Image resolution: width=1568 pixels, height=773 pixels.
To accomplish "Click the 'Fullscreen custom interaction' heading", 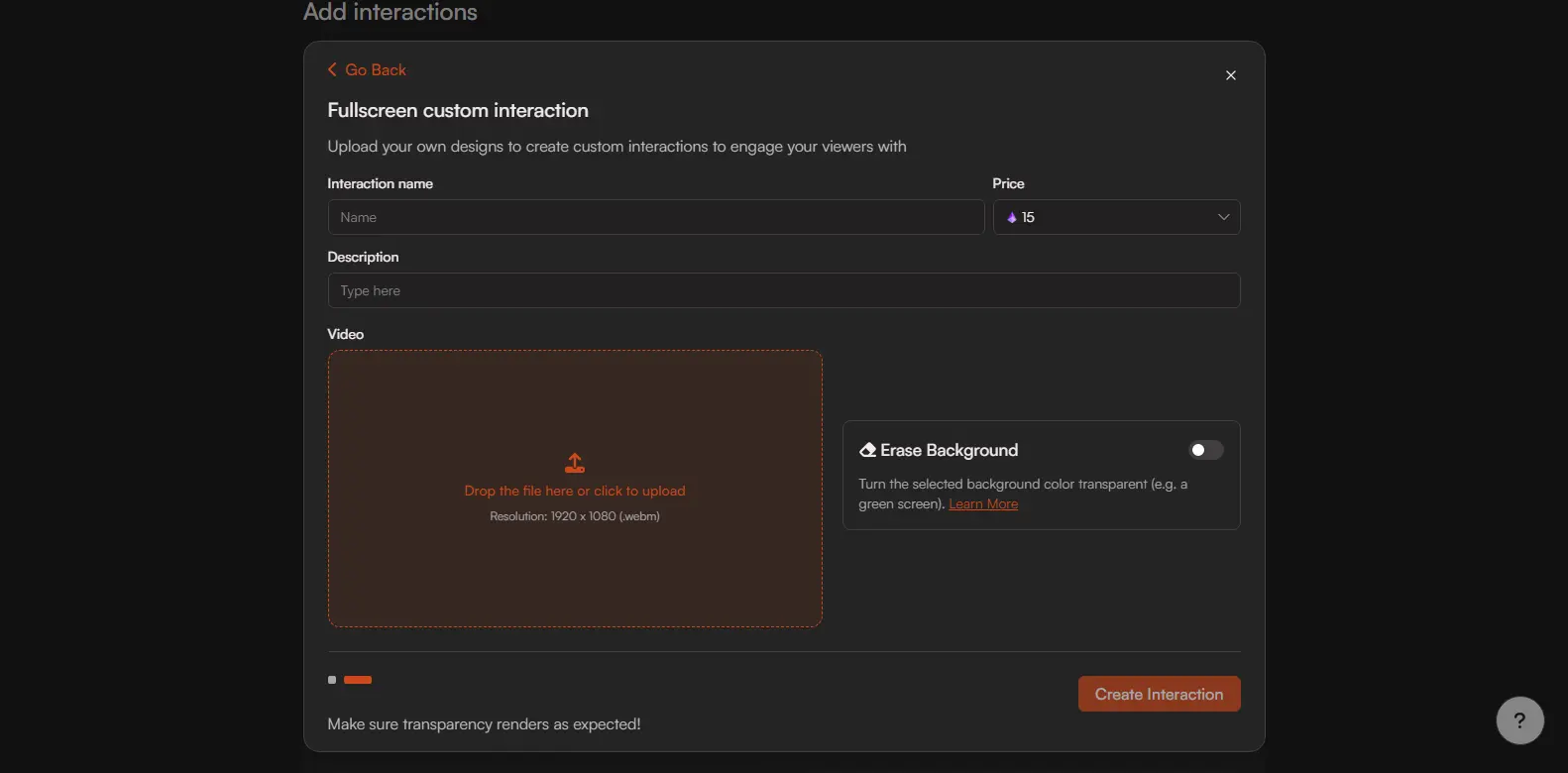I will [x=458, y=110].
